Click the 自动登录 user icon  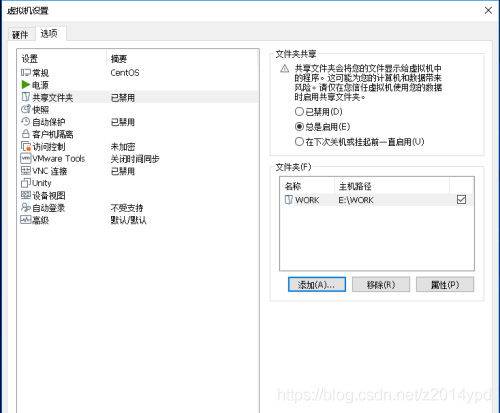(x=26, y=208)
